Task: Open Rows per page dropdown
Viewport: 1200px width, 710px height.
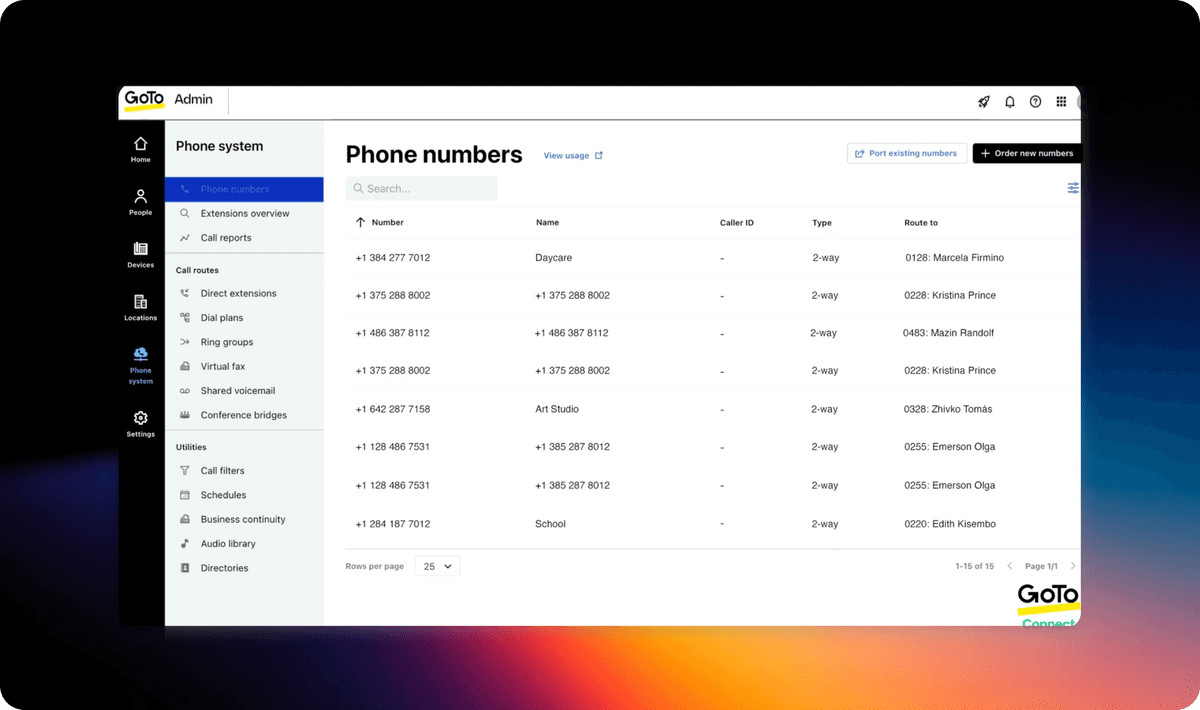Action: (x=437, y=566)
